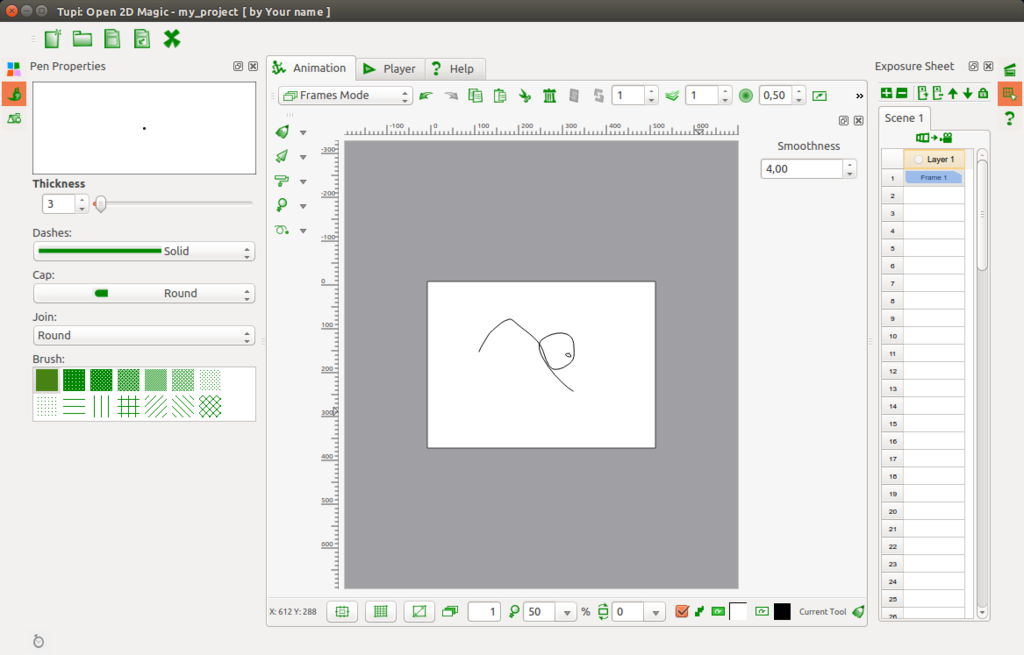Toggle the orange checkbox in status bar
The width and height of the screenshot is (1024, 655).
point(682,612)
